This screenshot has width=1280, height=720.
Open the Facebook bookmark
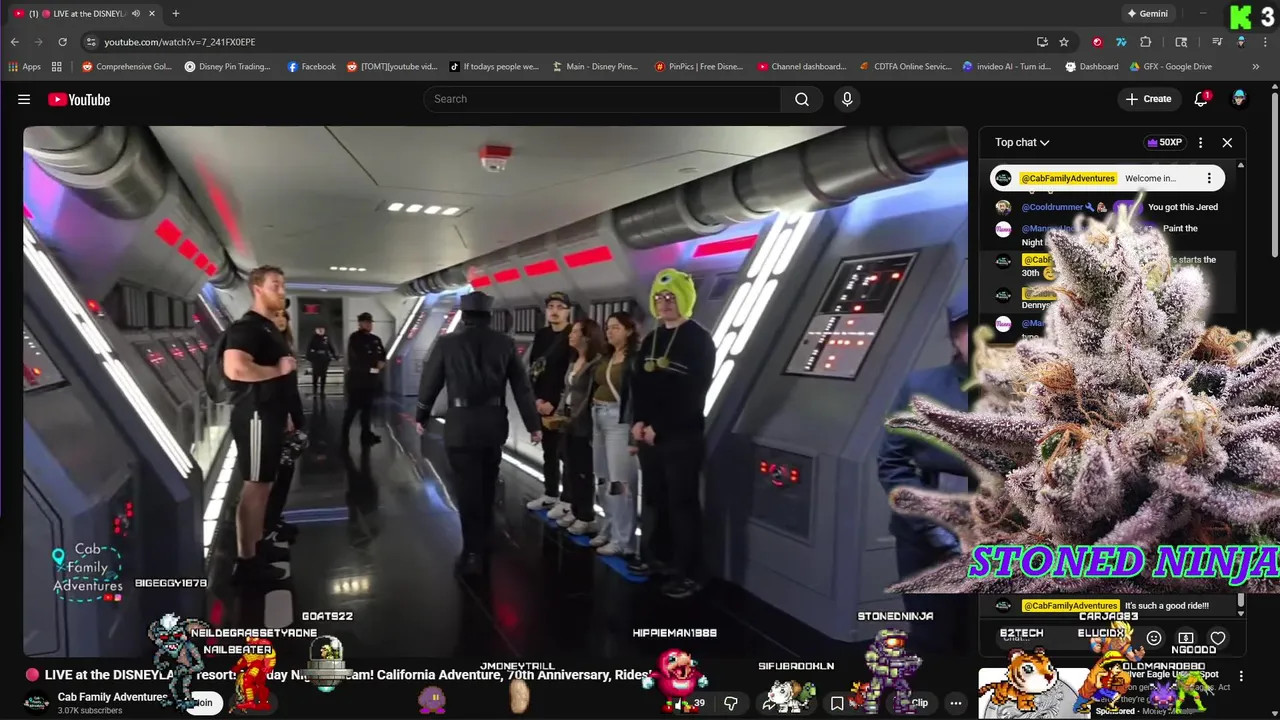coord(312,67)
